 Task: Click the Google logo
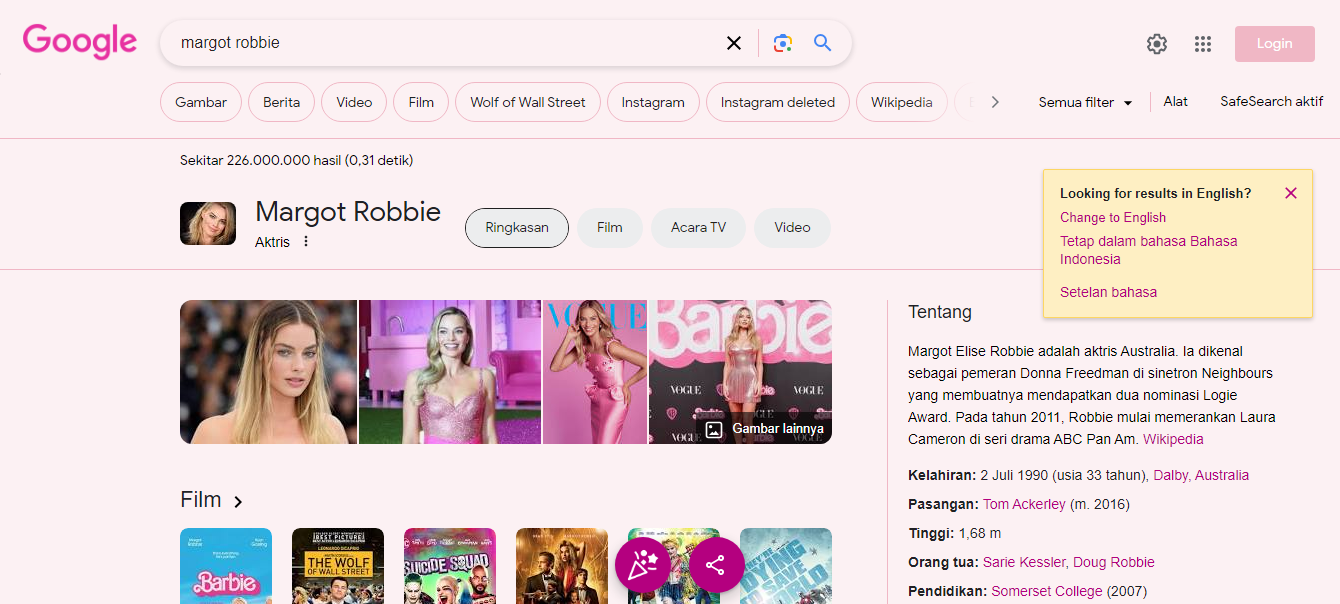80,42
